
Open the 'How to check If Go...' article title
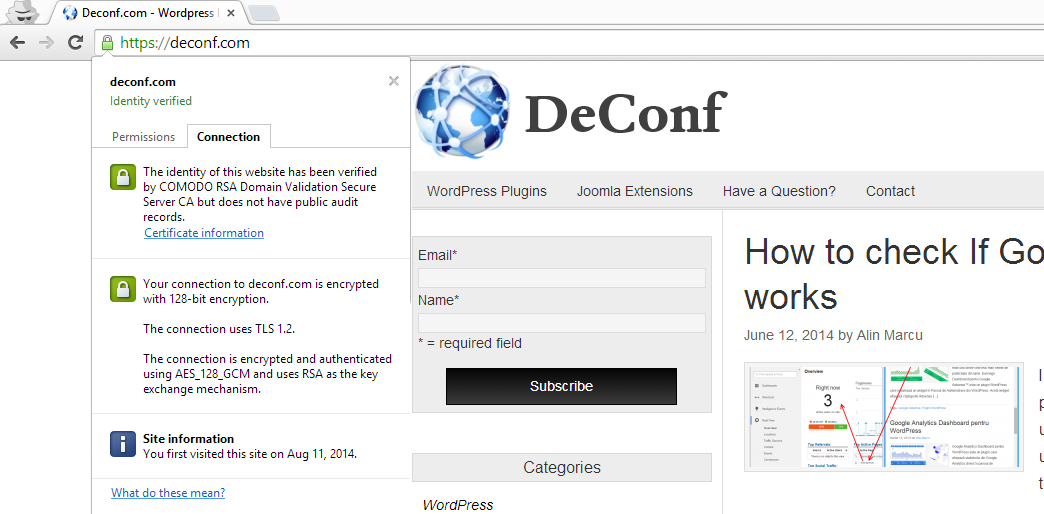click(894, 274)
